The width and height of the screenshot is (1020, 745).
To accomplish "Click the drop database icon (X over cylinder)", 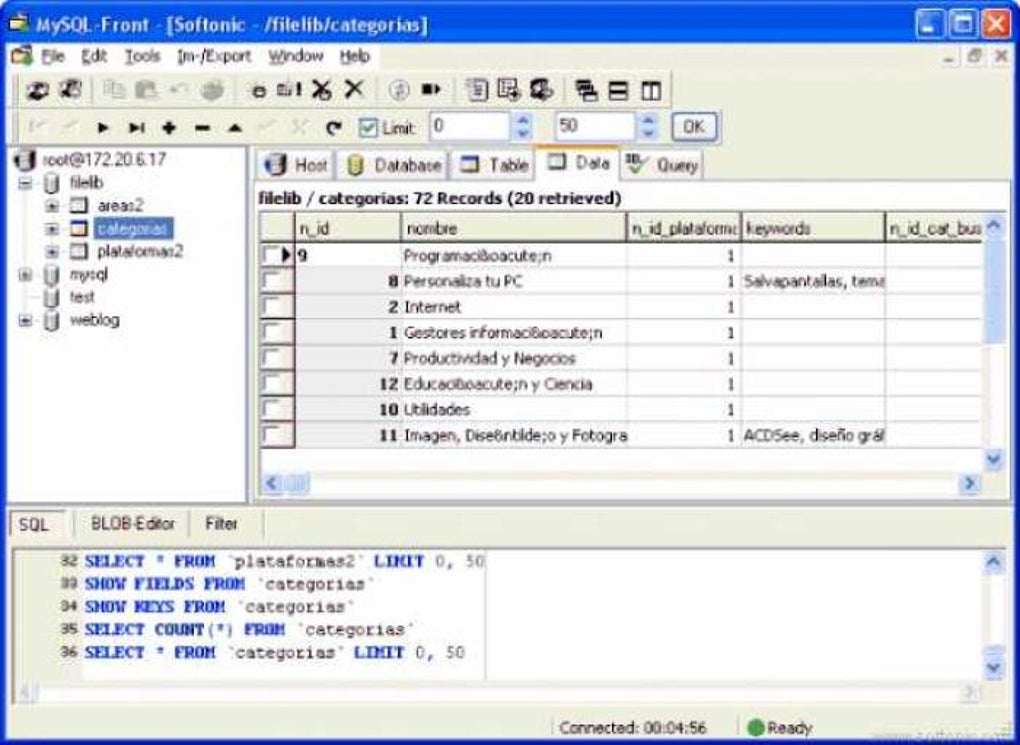I will pos(322,90).
